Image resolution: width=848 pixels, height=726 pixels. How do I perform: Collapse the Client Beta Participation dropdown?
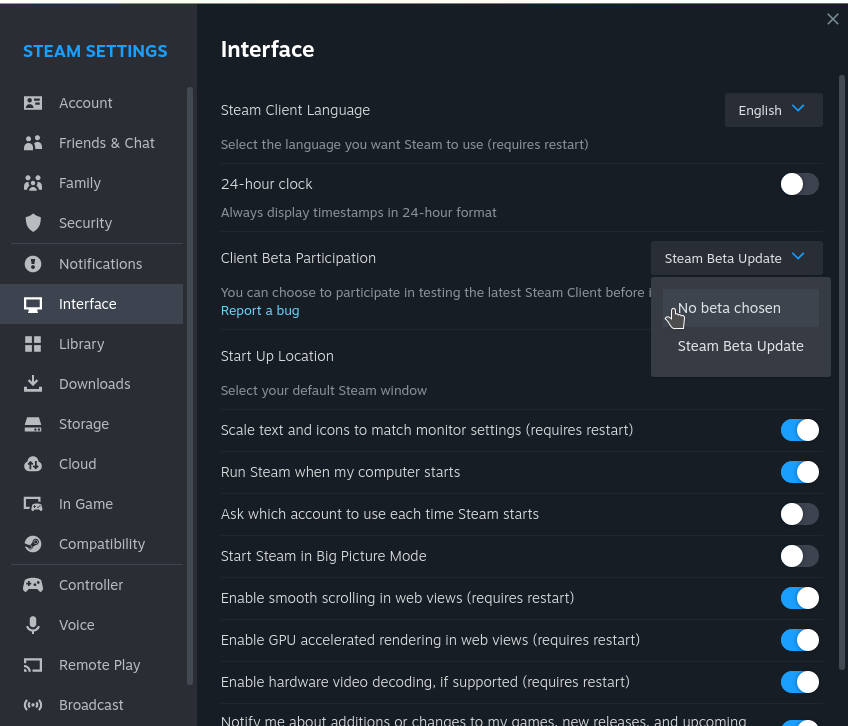tap(736, 258)
